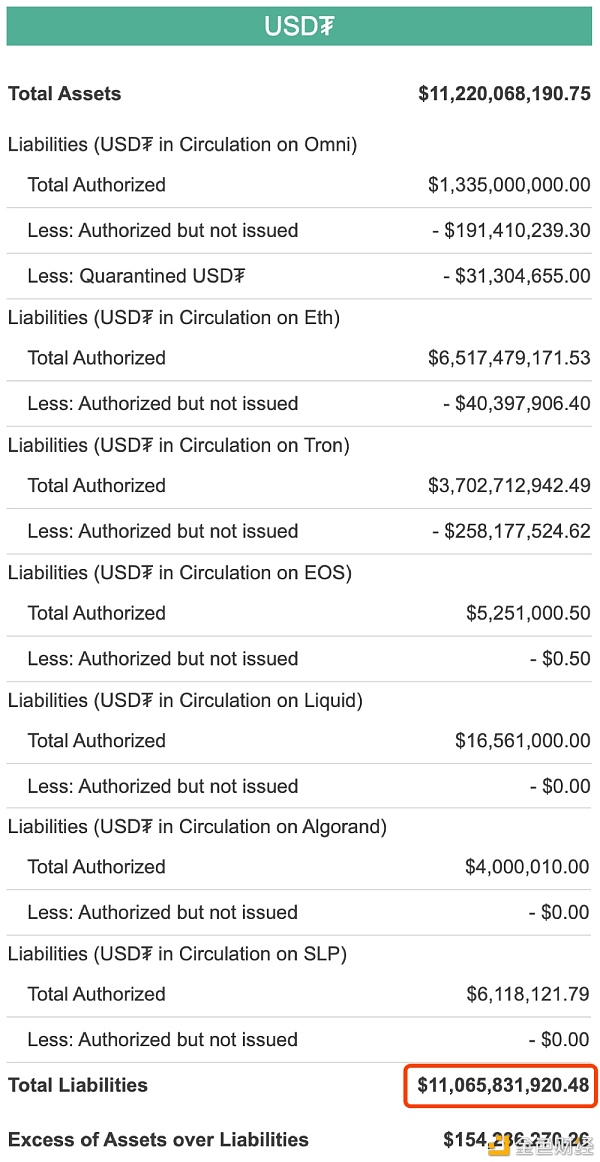
Task: Select the Quarantined amount $31,304,655.00
Action: click(x=517, y=276)
